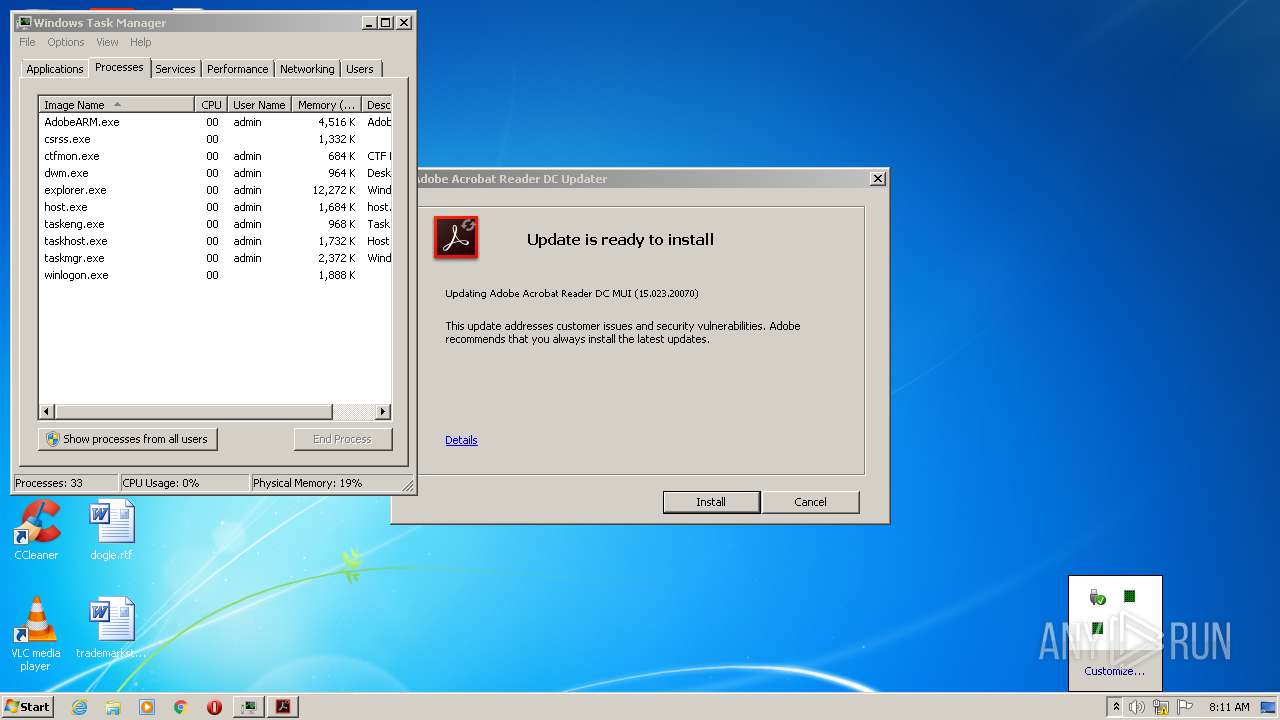This screenshot has width=1280, height=720.
Task: Switch to the Services tab
Action: coord(175,69)
